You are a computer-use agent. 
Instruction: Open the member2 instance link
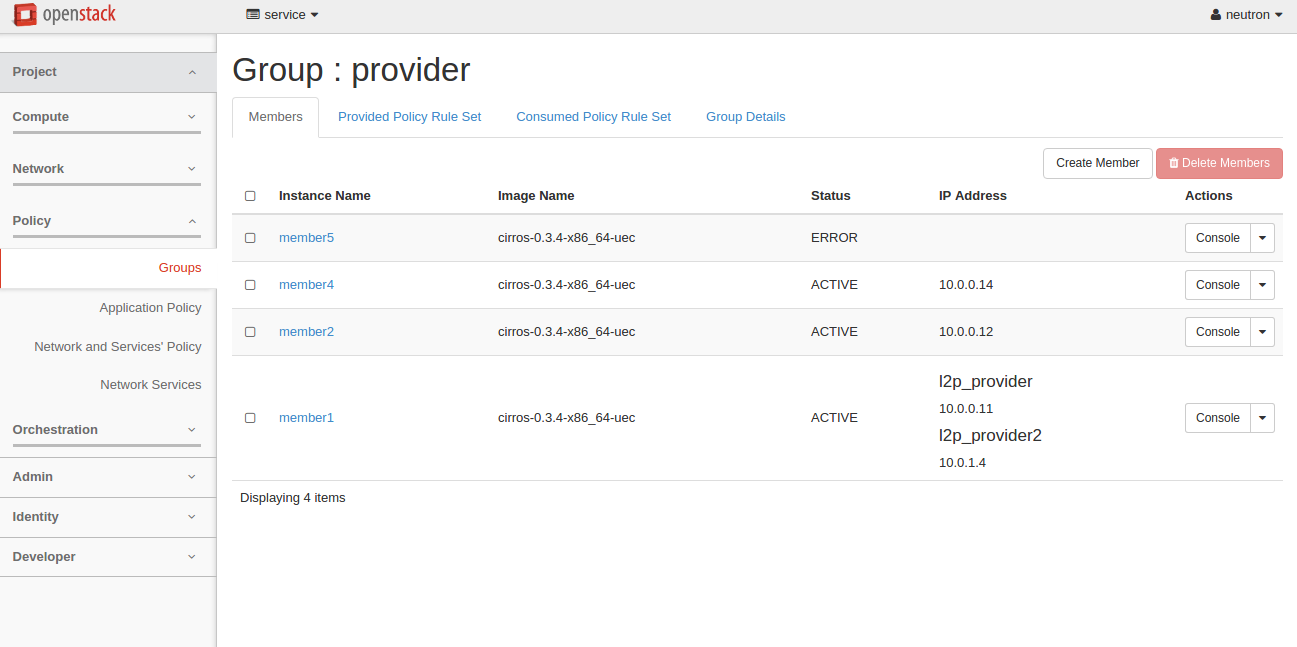coord(306,332)
